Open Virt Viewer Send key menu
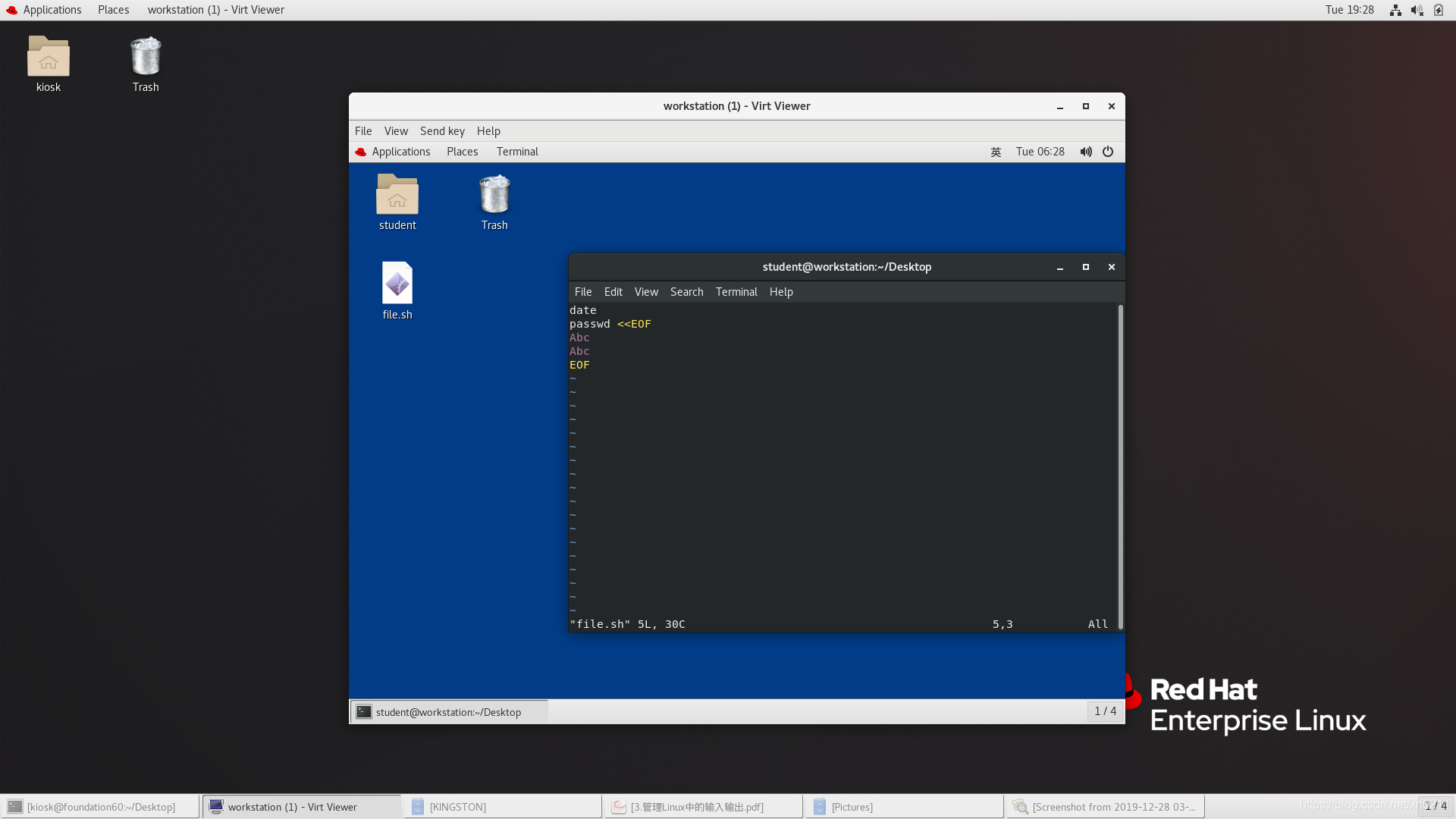 pyautogui.click(x=442, y=131)
